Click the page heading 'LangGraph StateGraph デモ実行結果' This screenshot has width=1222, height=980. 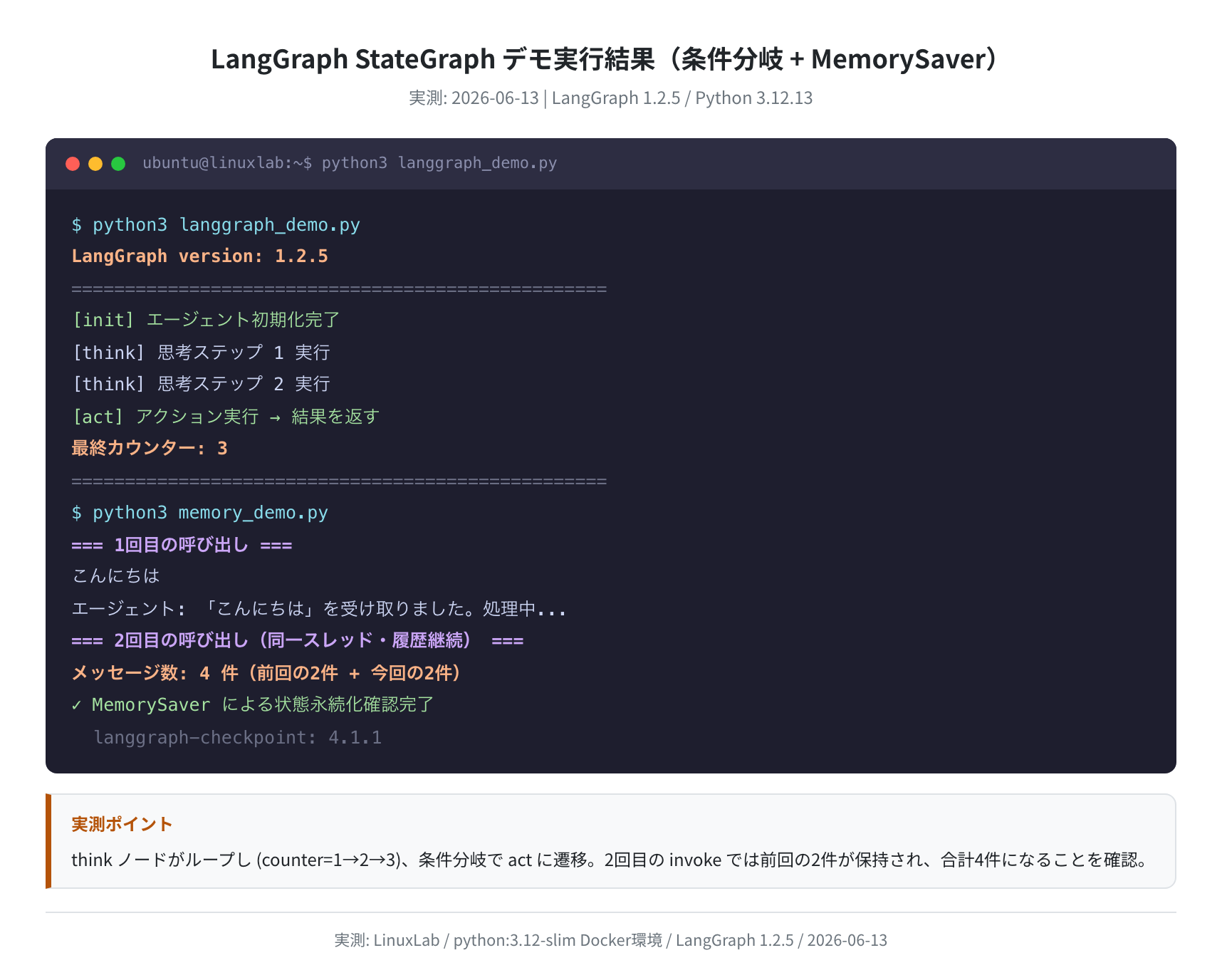click(x=433, y=59)
